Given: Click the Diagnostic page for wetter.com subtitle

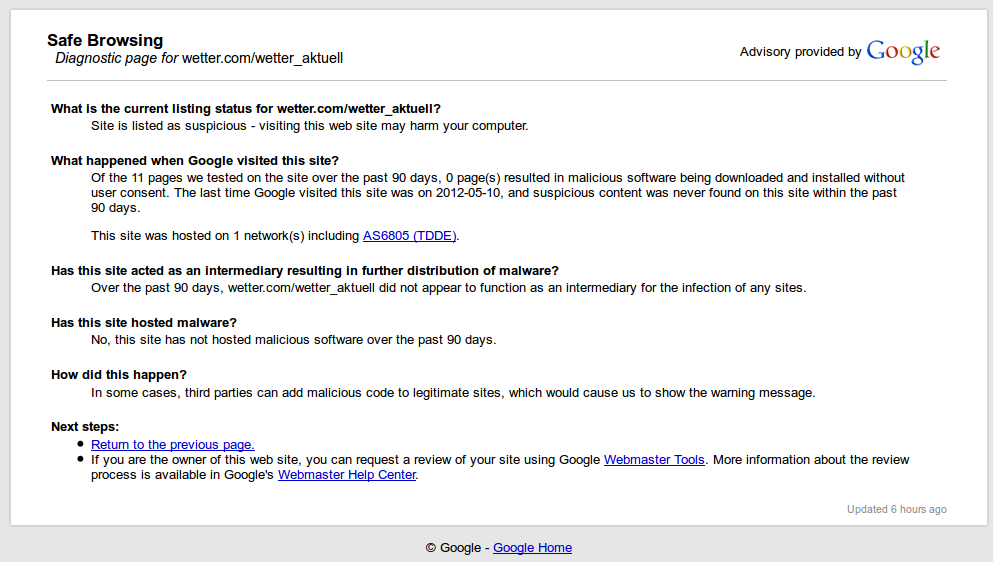Looking at the screenshot, I should (x=199, y=58).
